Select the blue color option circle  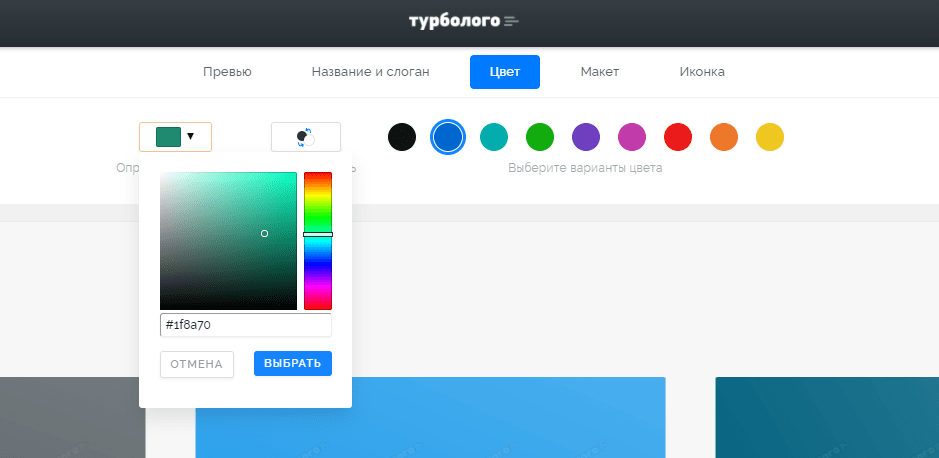pyautogui.click(x=448, y=137)
